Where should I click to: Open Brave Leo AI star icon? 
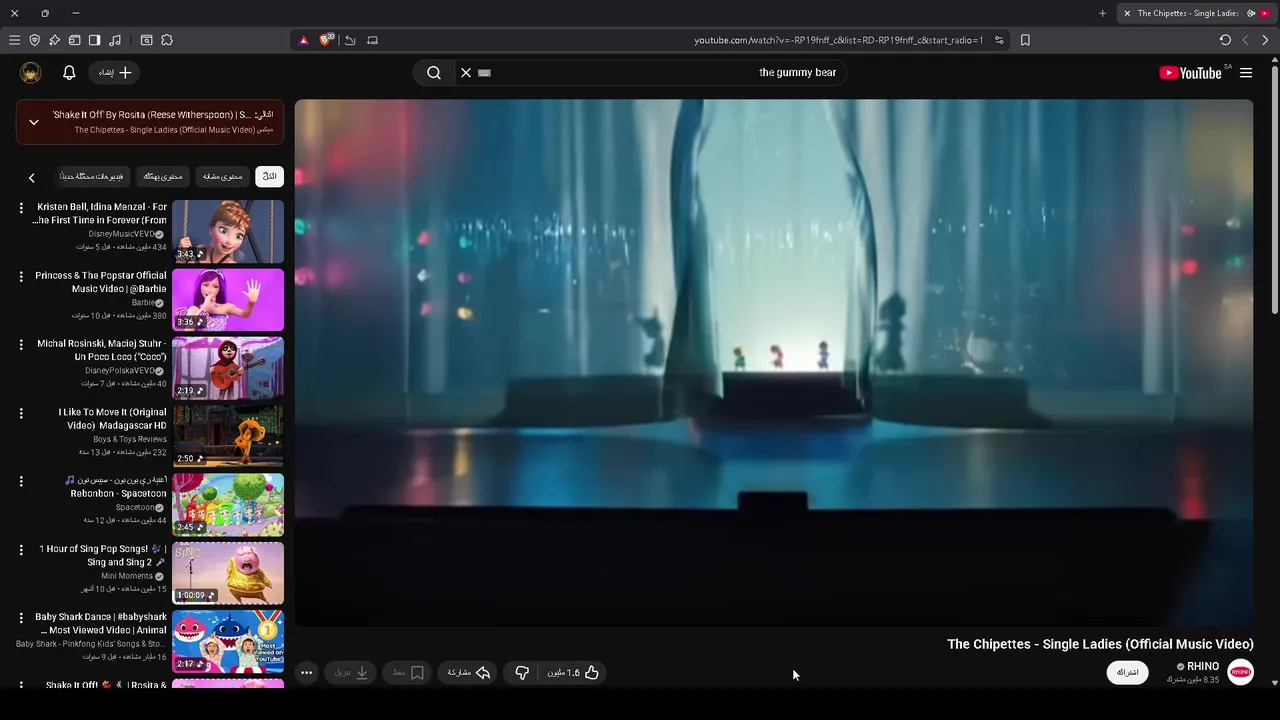point(54,40)
